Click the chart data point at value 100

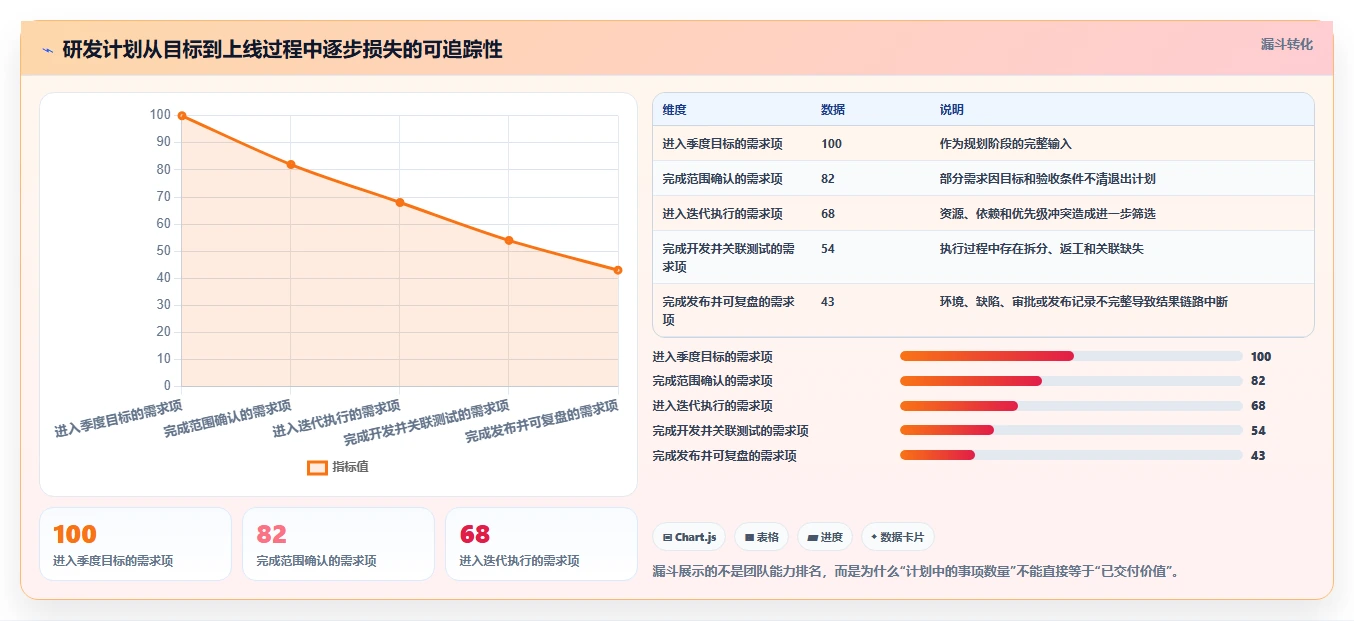[x=182, y=115]
